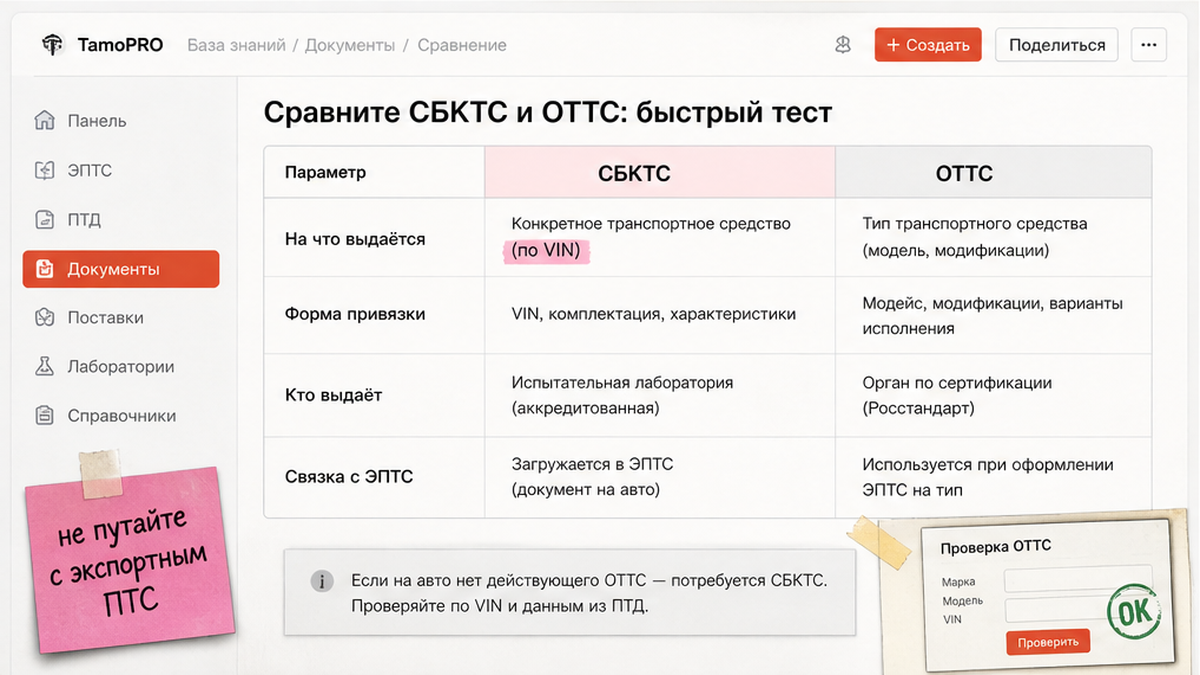The image size is (1200, 675).
Task: Open Поставки section in sidebar
Action: click(x=105, y=318)
